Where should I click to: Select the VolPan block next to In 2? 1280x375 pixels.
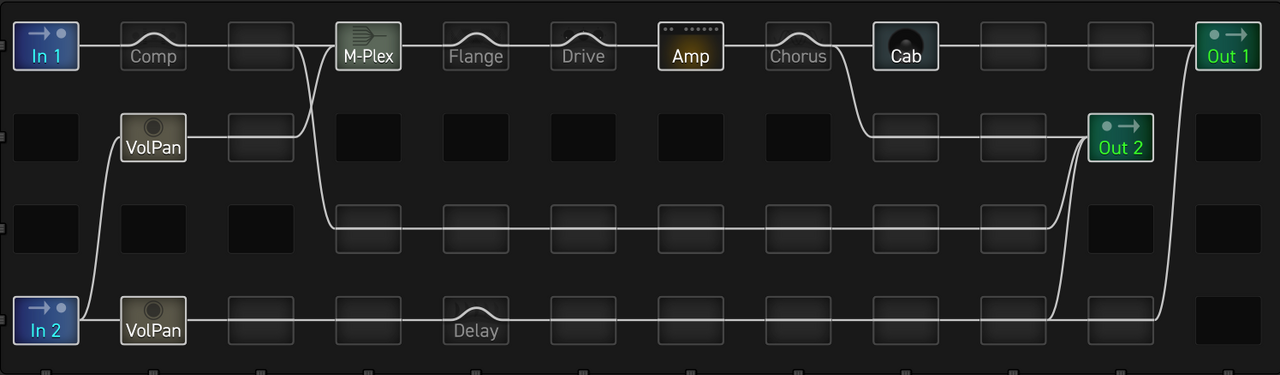(153, 320)
